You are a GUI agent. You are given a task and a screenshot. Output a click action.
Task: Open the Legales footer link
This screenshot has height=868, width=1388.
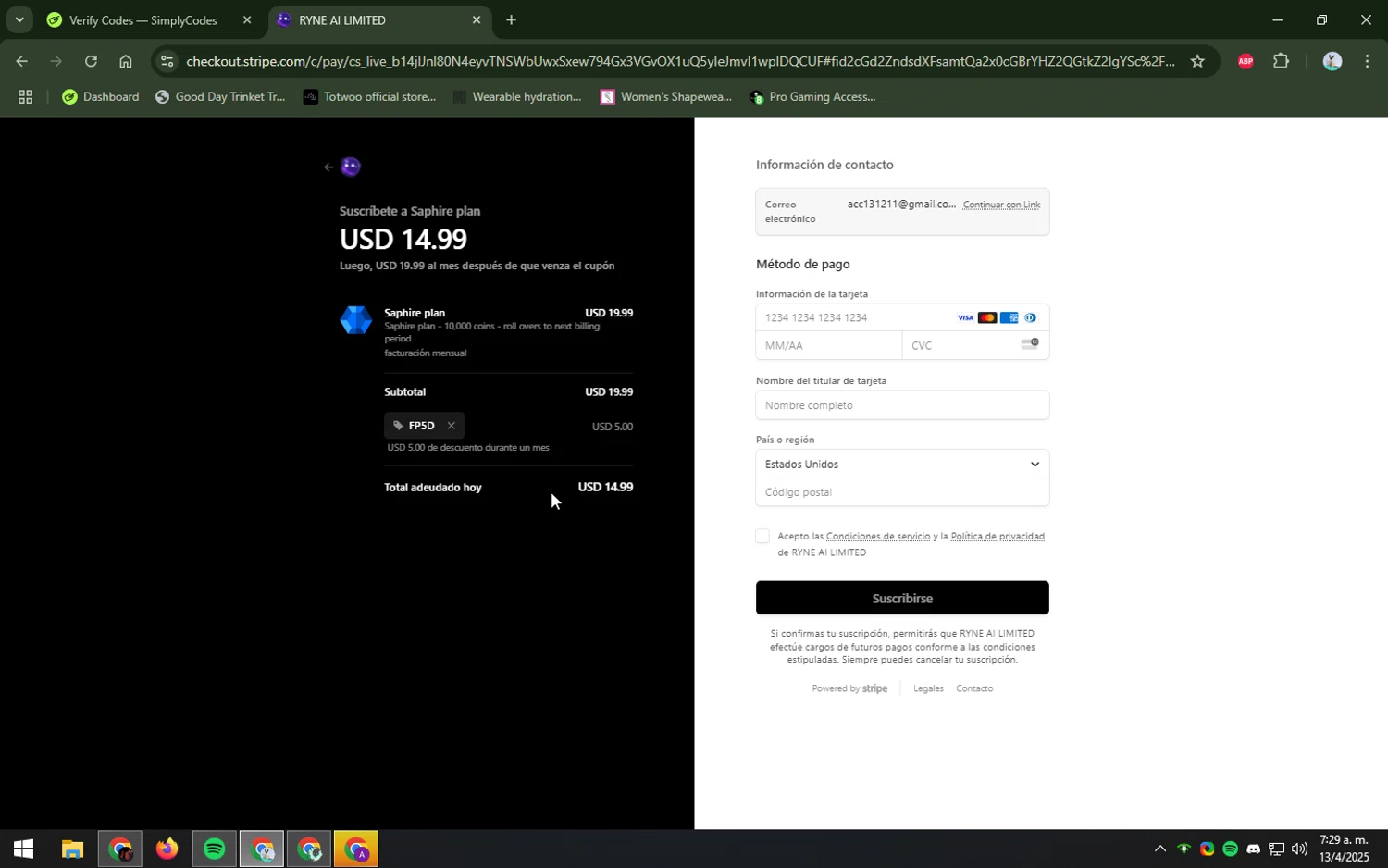tap(928, 688)
